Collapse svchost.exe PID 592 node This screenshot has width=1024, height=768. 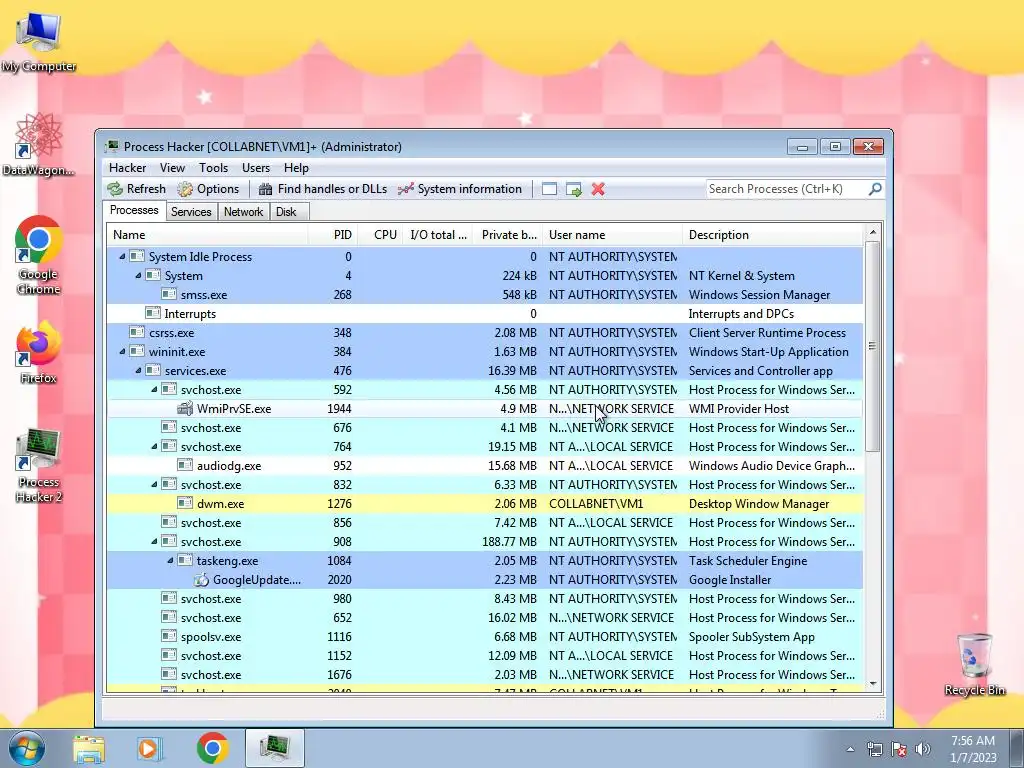coord(154,389)
